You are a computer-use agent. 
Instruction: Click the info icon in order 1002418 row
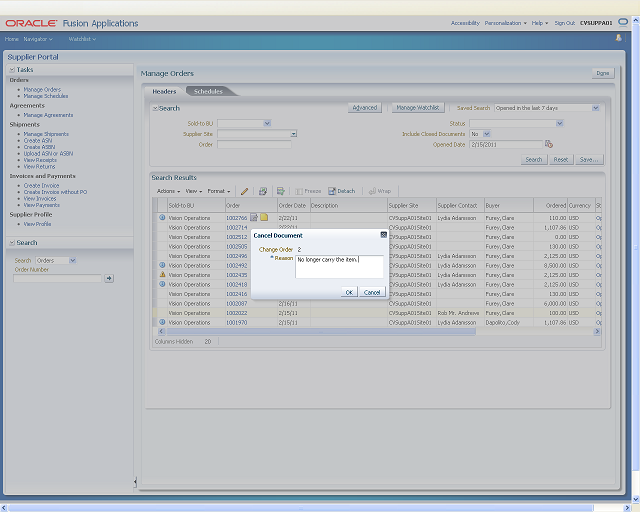click(x=162, y=284)
